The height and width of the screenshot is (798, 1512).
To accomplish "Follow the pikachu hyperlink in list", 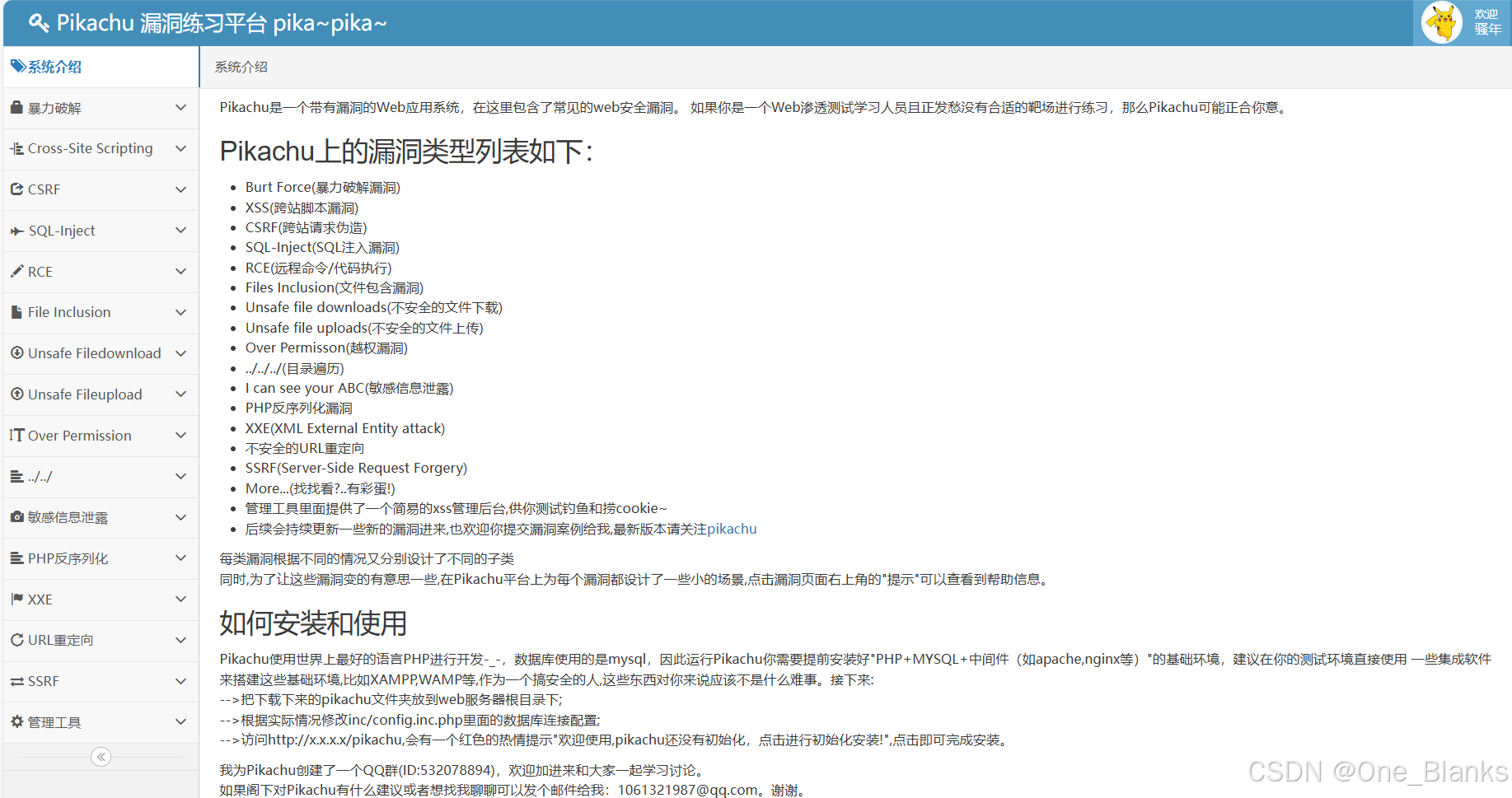I will (x=732, y=529).
